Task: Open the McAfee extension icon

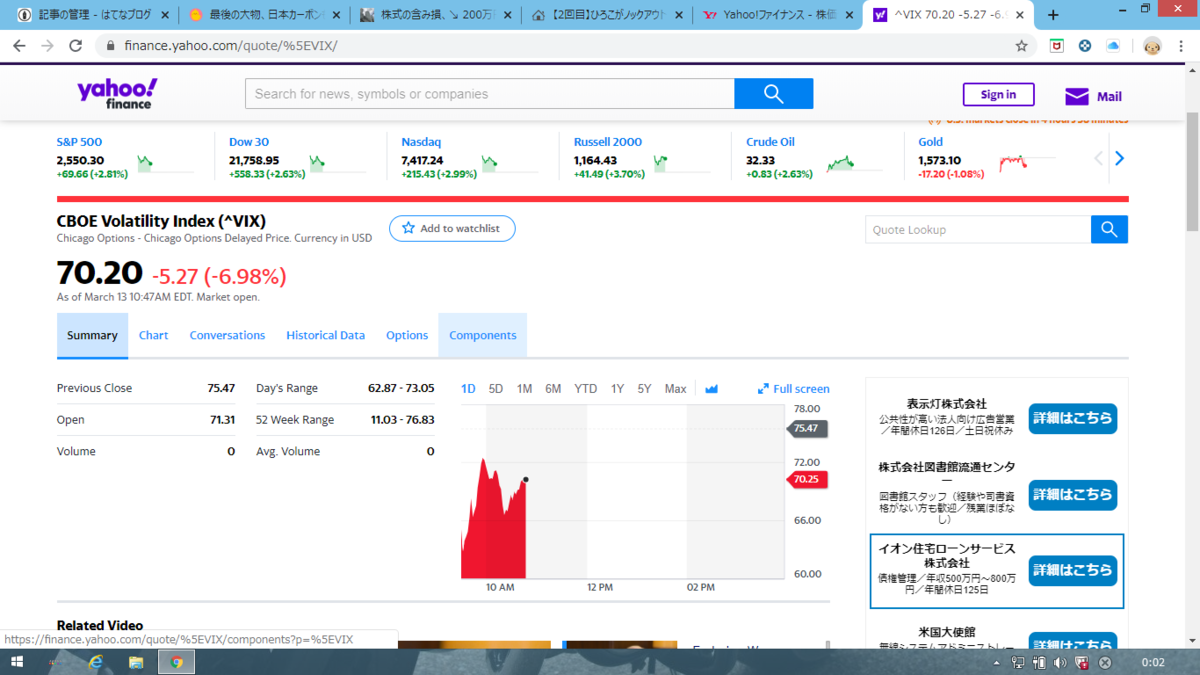Action: [1056, 46]
